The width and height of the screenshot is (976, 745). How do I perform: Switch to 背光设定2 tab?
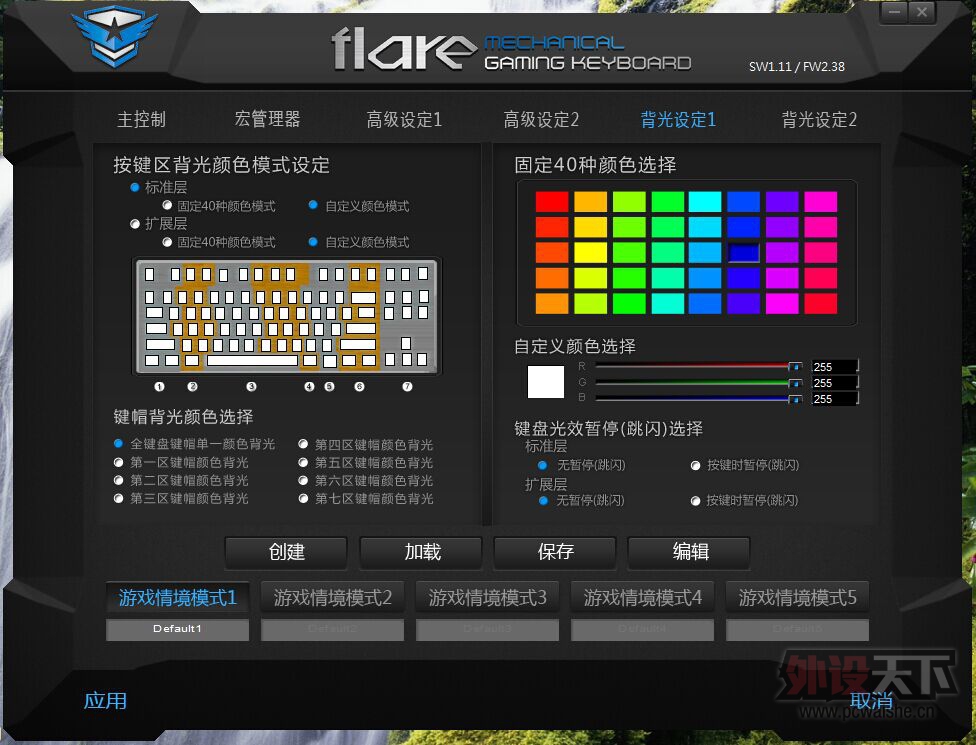pos(819,119)
